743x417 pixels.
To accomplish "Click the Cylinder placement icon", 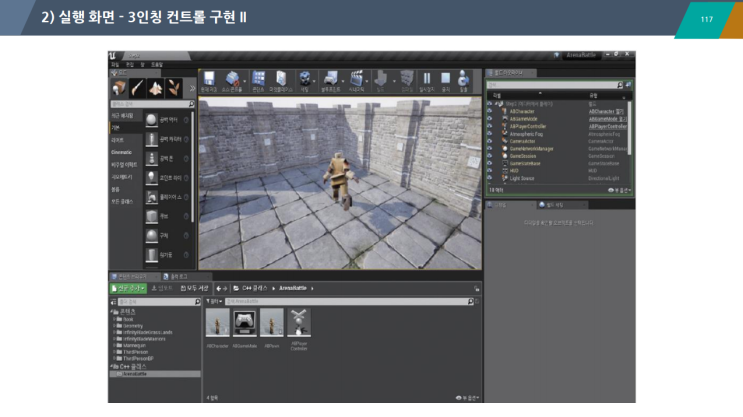I will (x=151, y=255).
